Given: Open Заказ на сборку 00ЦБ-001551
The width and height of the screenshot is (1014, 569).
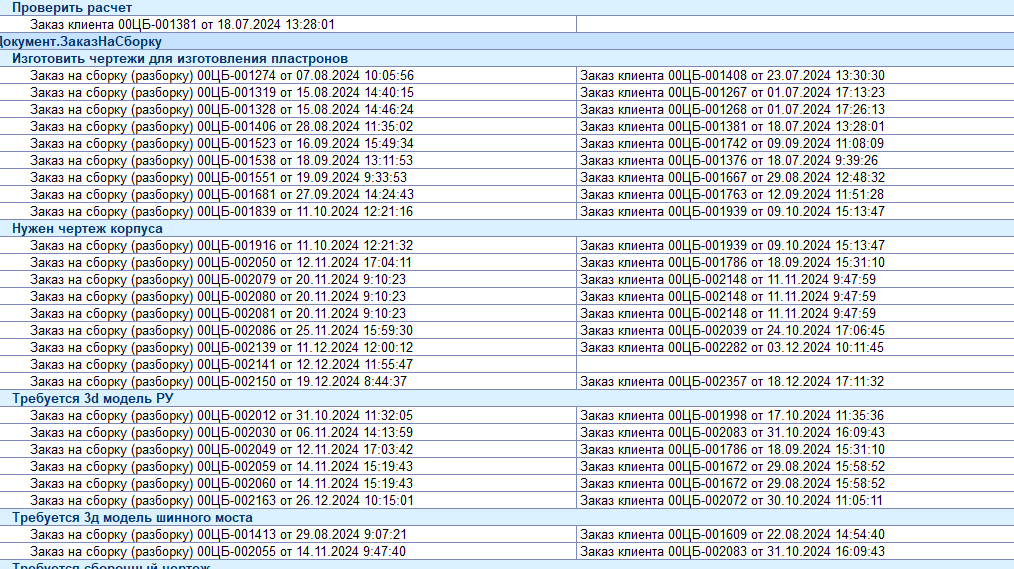Looking at the screenshot, I should (219, 178).
